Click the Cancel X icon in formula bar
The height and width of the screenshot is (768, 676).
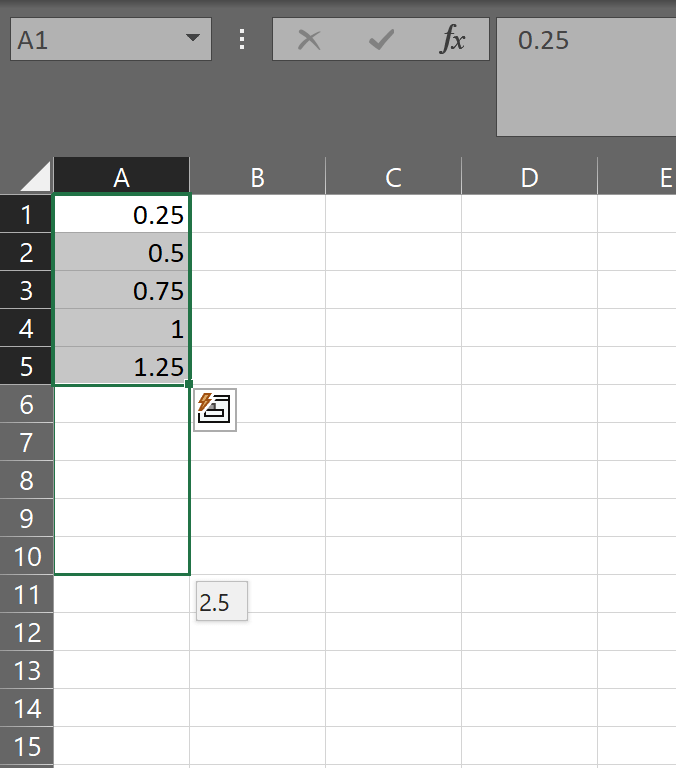(310, 40)
